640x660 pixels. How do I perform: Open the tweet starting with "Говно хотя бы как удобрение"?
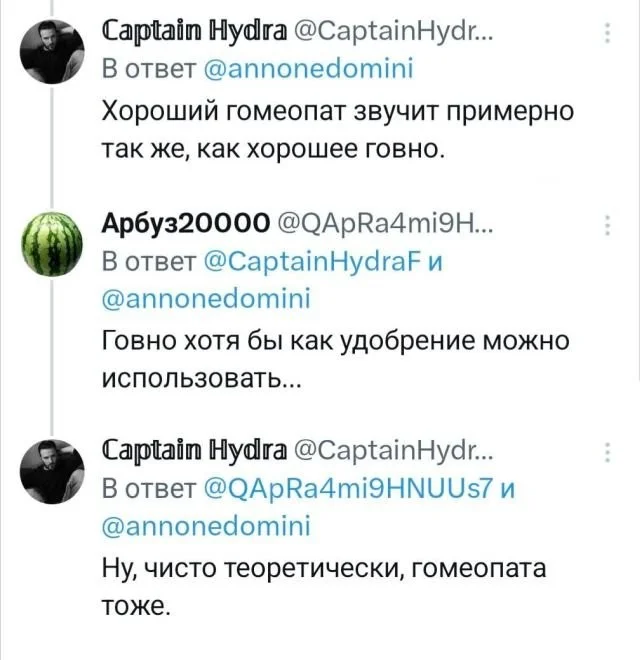click(x=335, y=358)
